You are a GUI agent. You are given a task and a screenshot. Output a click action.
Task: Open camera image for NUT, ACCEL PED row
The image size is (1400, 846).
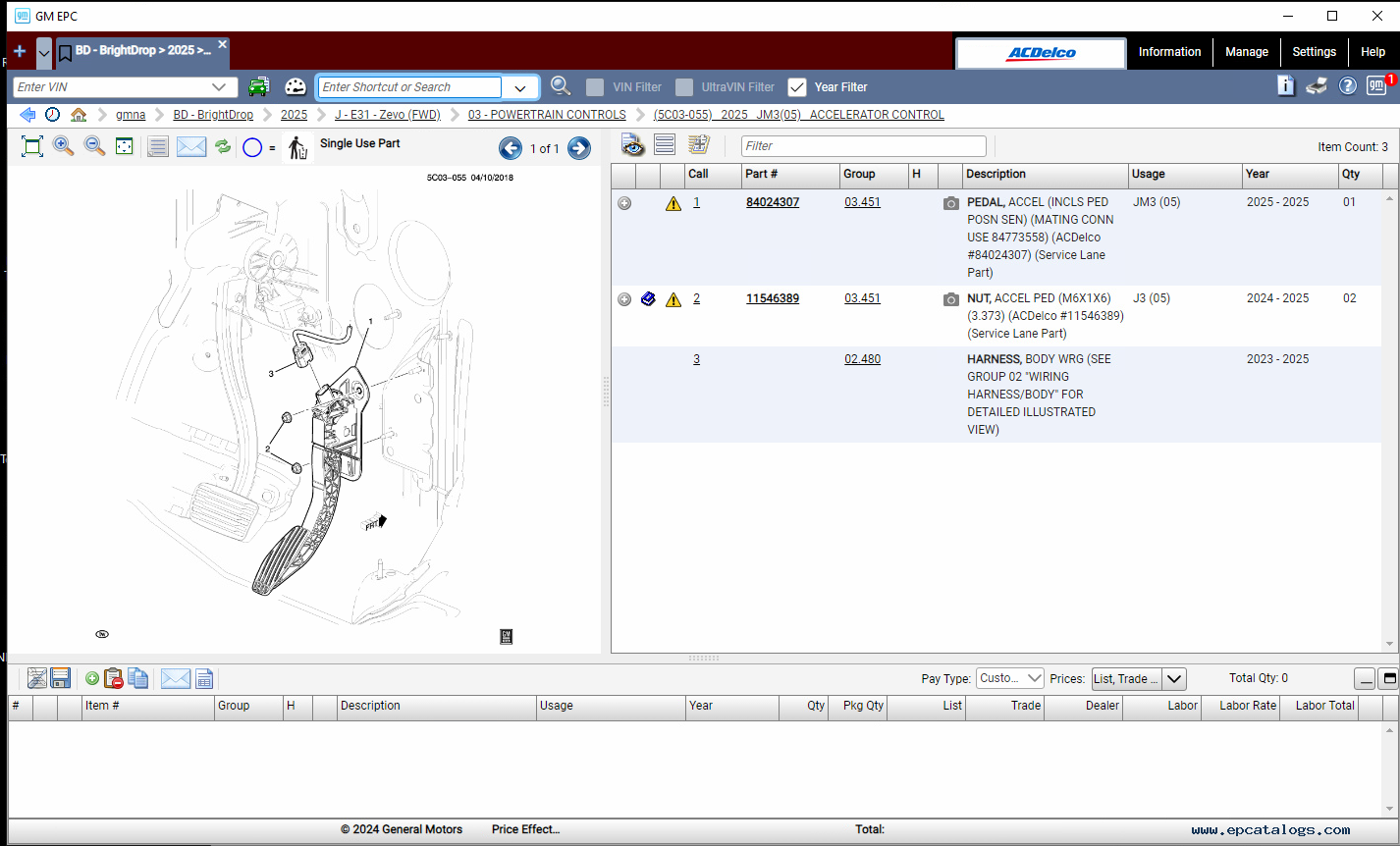(x=950, y=299)
